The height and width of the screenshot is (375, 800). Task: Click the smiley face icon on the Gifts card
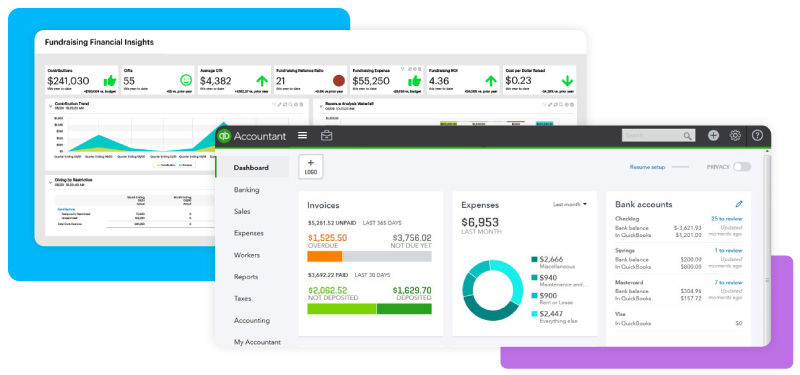[186, 80]
